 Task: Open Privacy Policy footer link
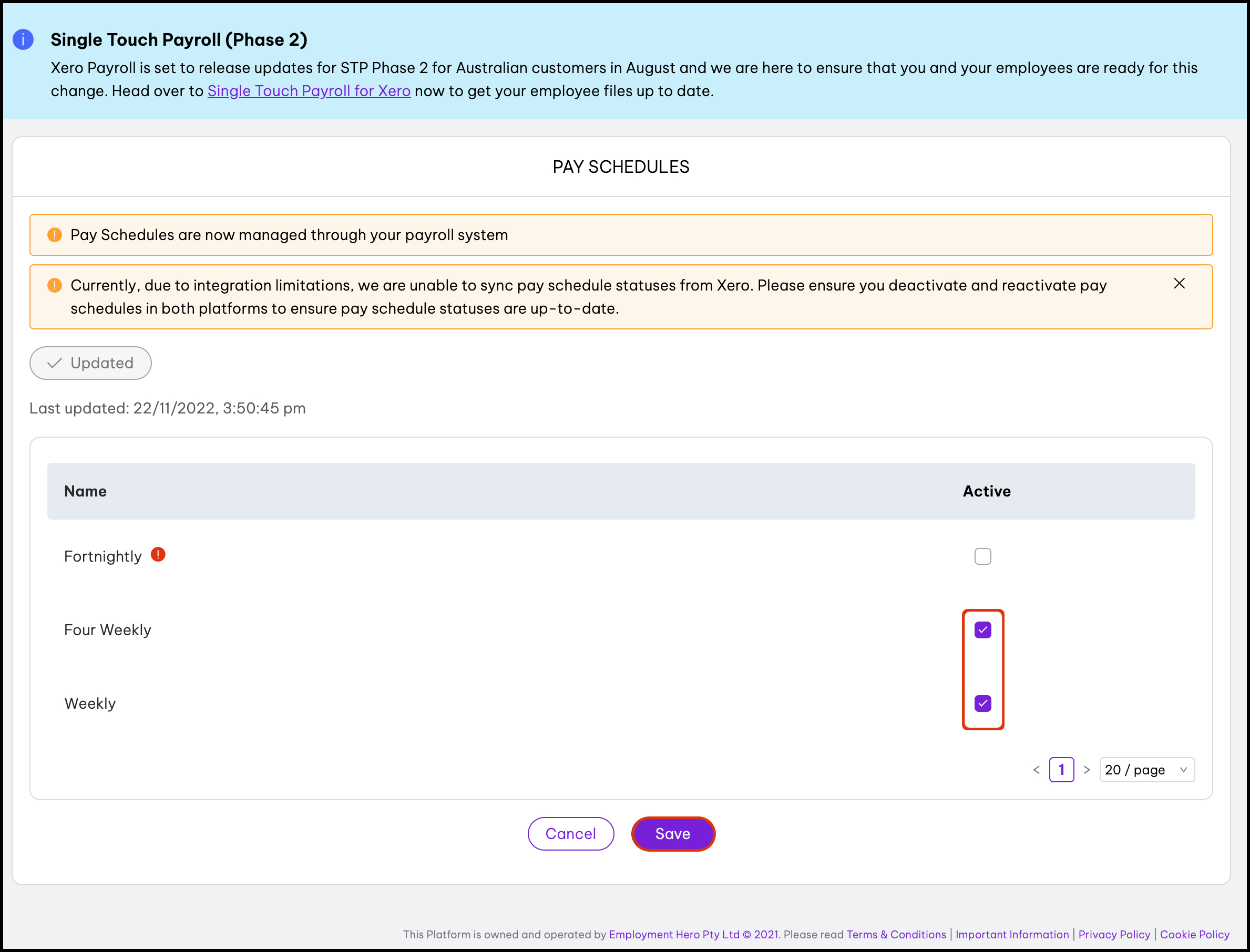pos(1114,935)
